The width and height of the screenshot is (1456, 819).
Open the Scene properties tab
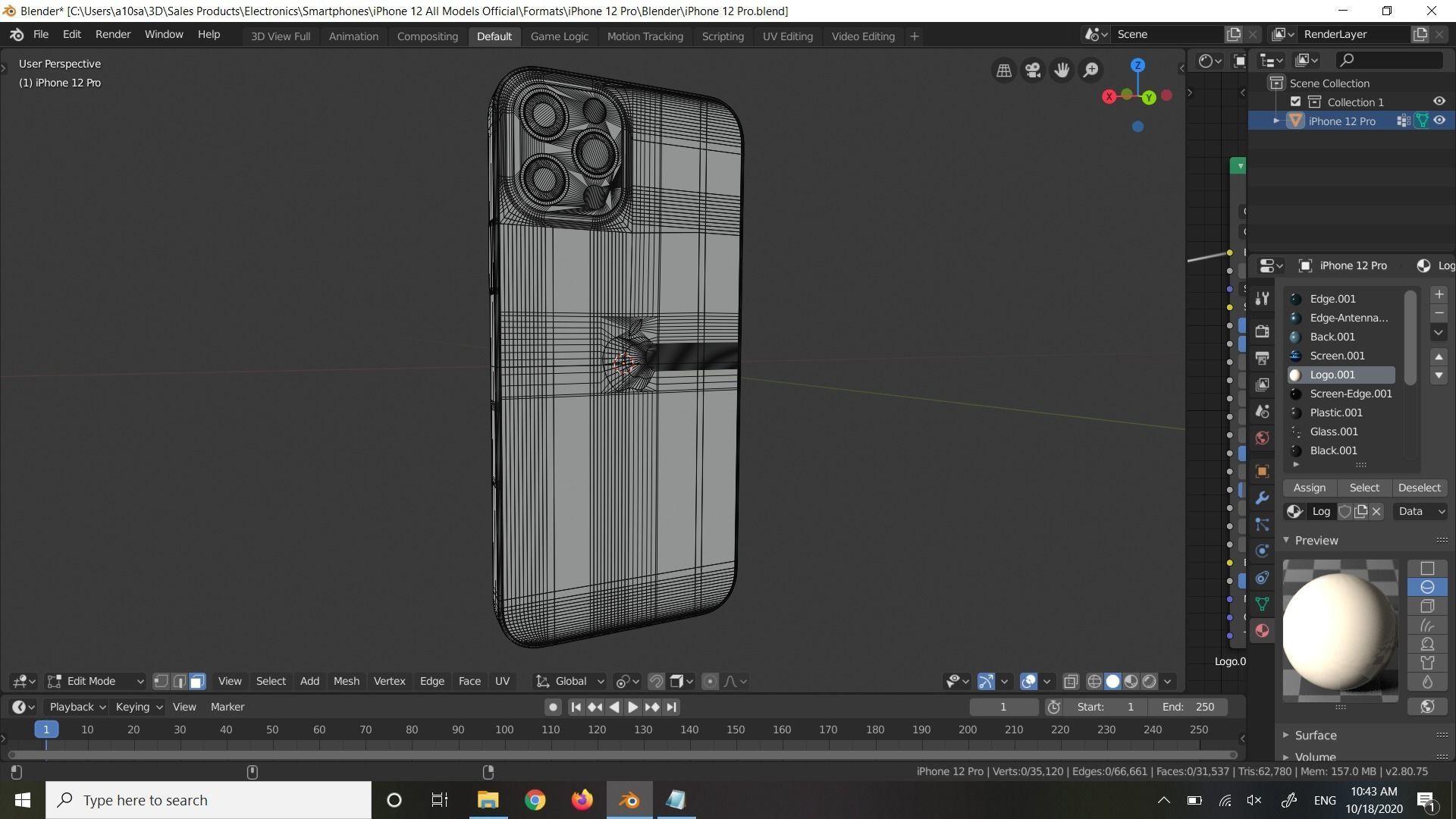click(x=1262, y=411)
